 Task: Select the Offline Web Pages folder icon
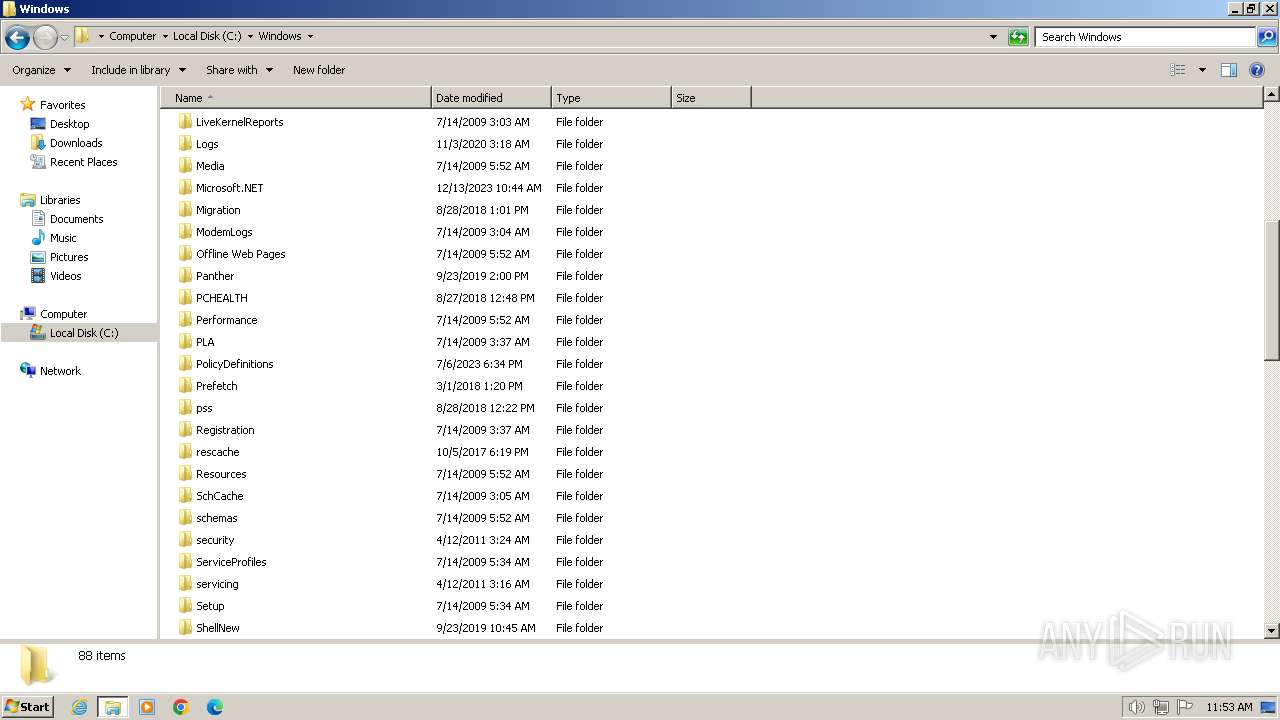coord(185,254)
